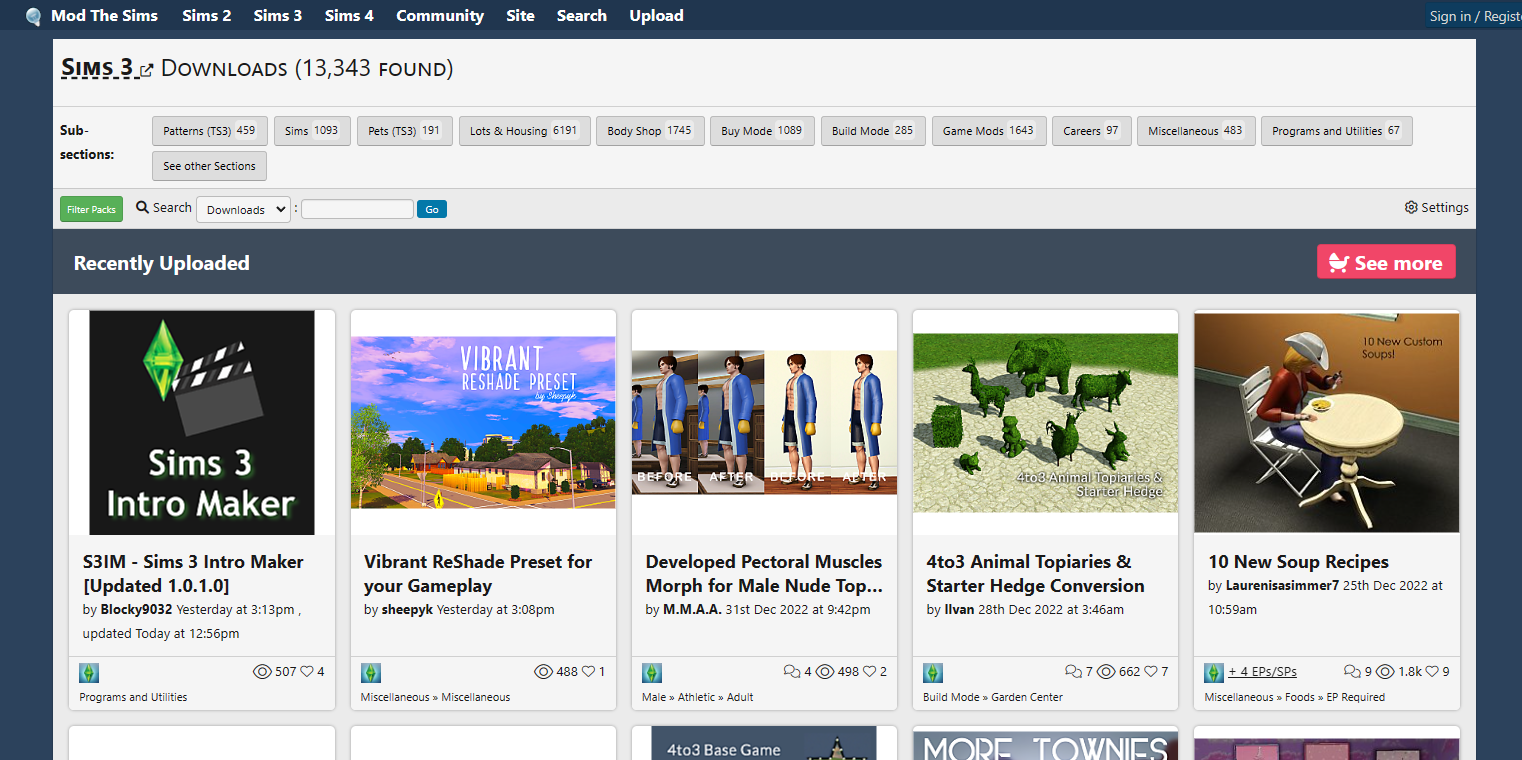Viewport: 1522px width, 760px height.
Task: Open author sheepyk's profile
Action: (x=407, y=610)
